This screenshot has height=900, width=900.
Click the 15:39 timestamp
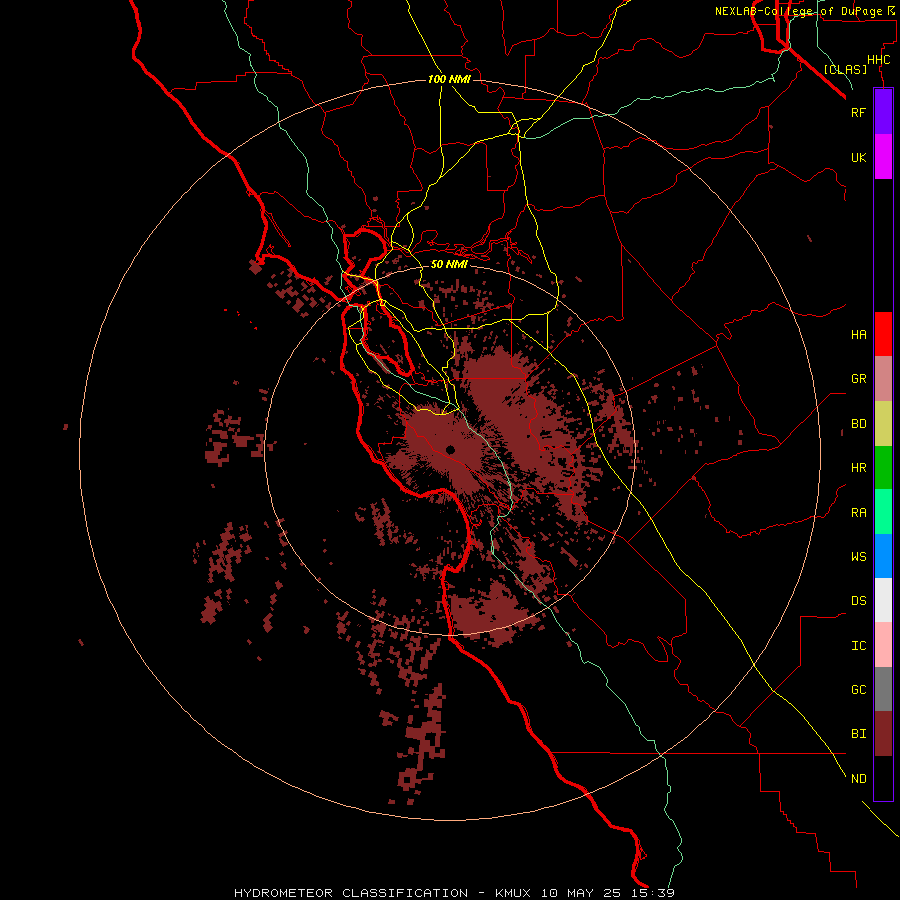(x=651, y=893)
